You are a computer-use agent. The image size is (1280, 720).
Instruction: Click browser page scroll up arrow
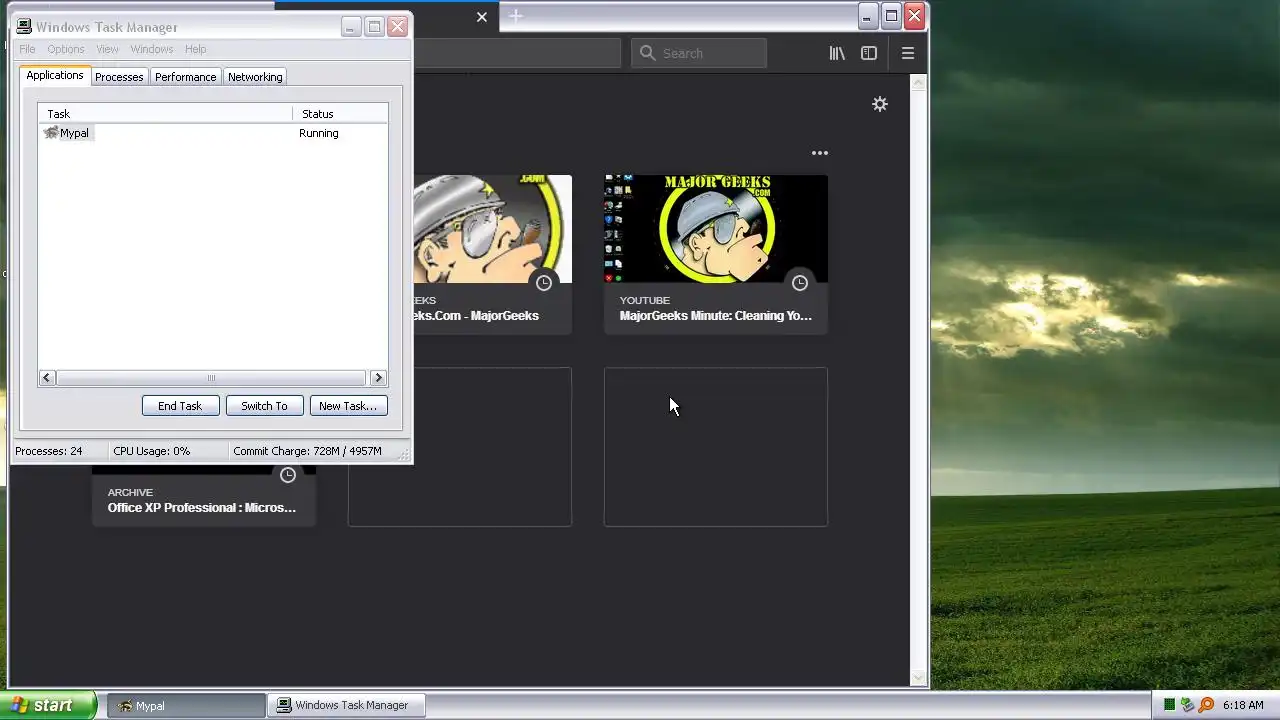919,83
